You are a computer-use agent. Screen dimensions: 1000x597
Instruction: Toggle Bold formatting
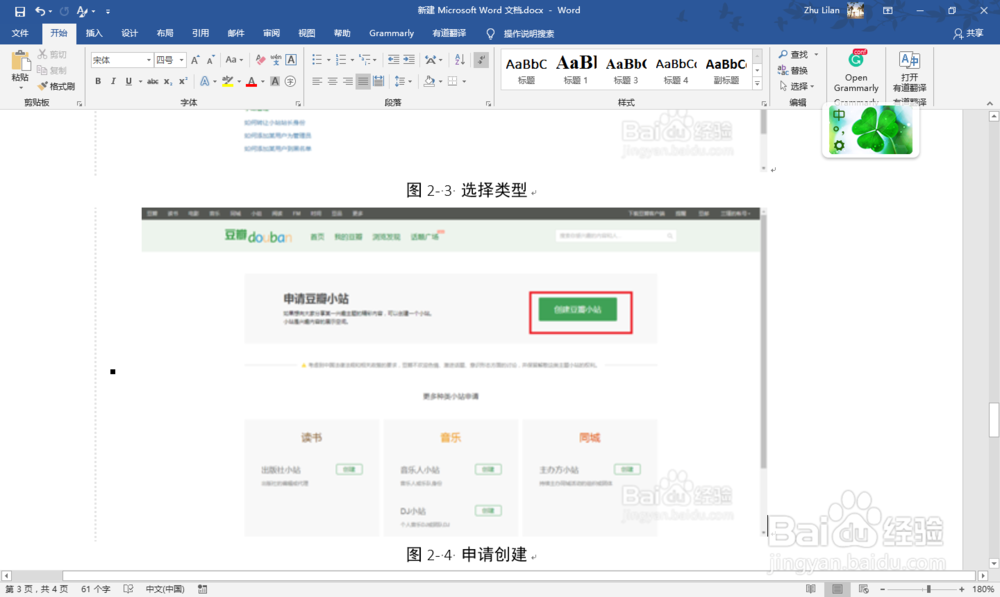tap(98, 81)
